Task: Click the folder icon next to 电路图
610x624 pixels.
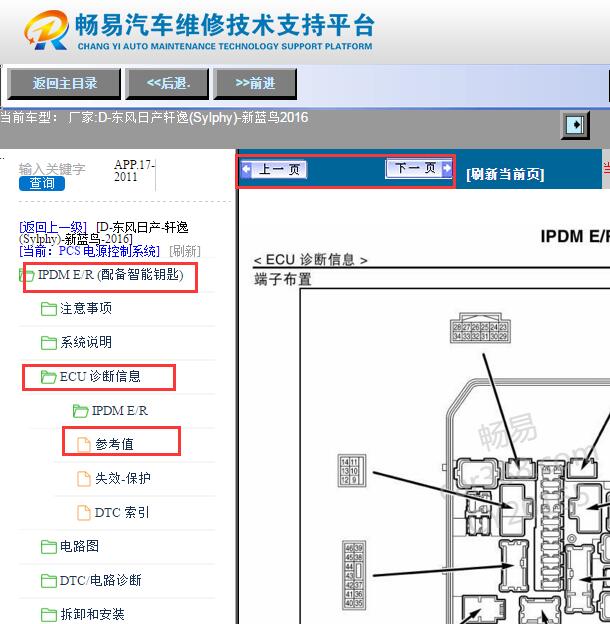Action: pos(49,547)
